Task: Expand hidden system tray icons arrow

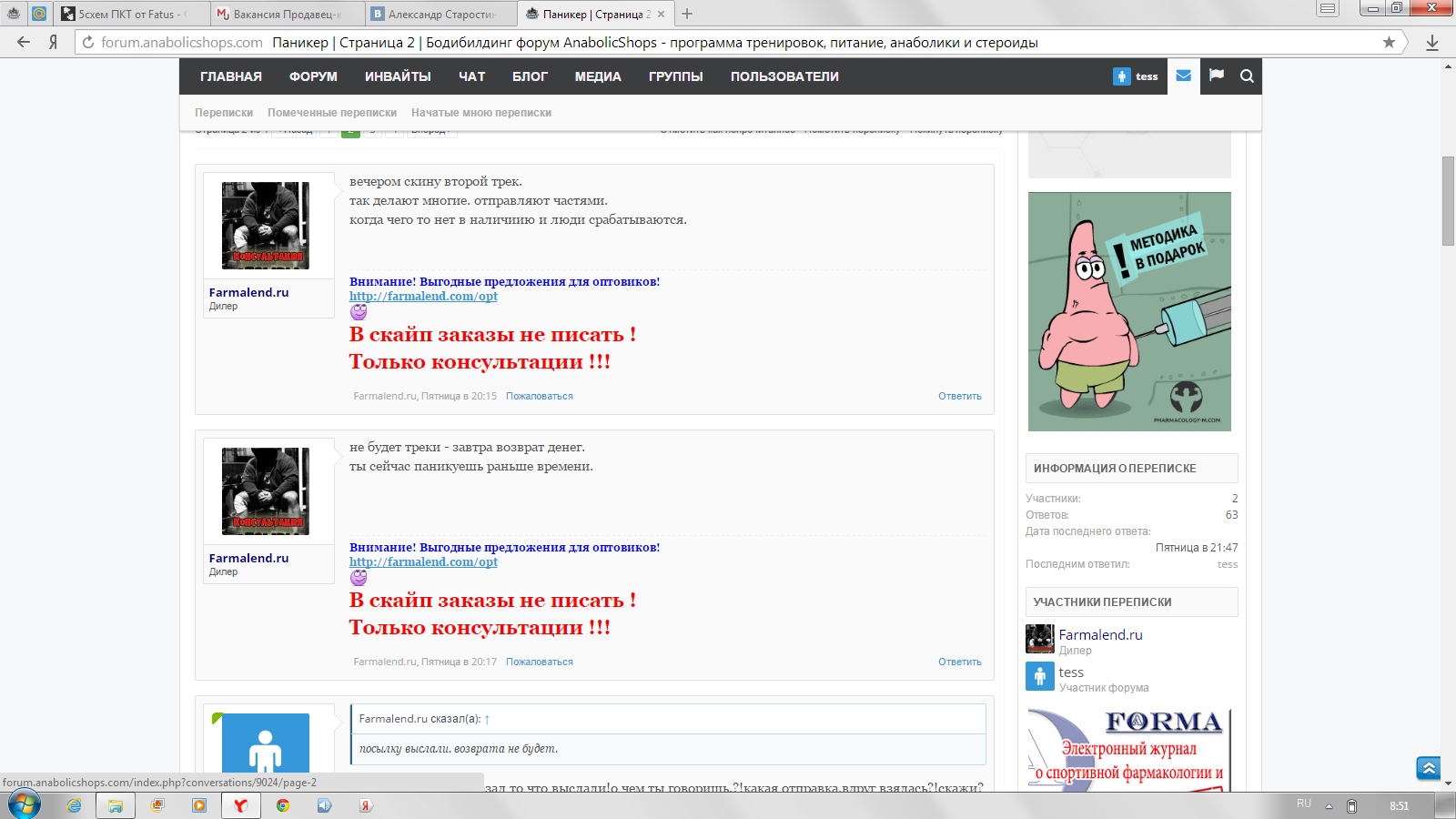Action: click(1329, 806)
